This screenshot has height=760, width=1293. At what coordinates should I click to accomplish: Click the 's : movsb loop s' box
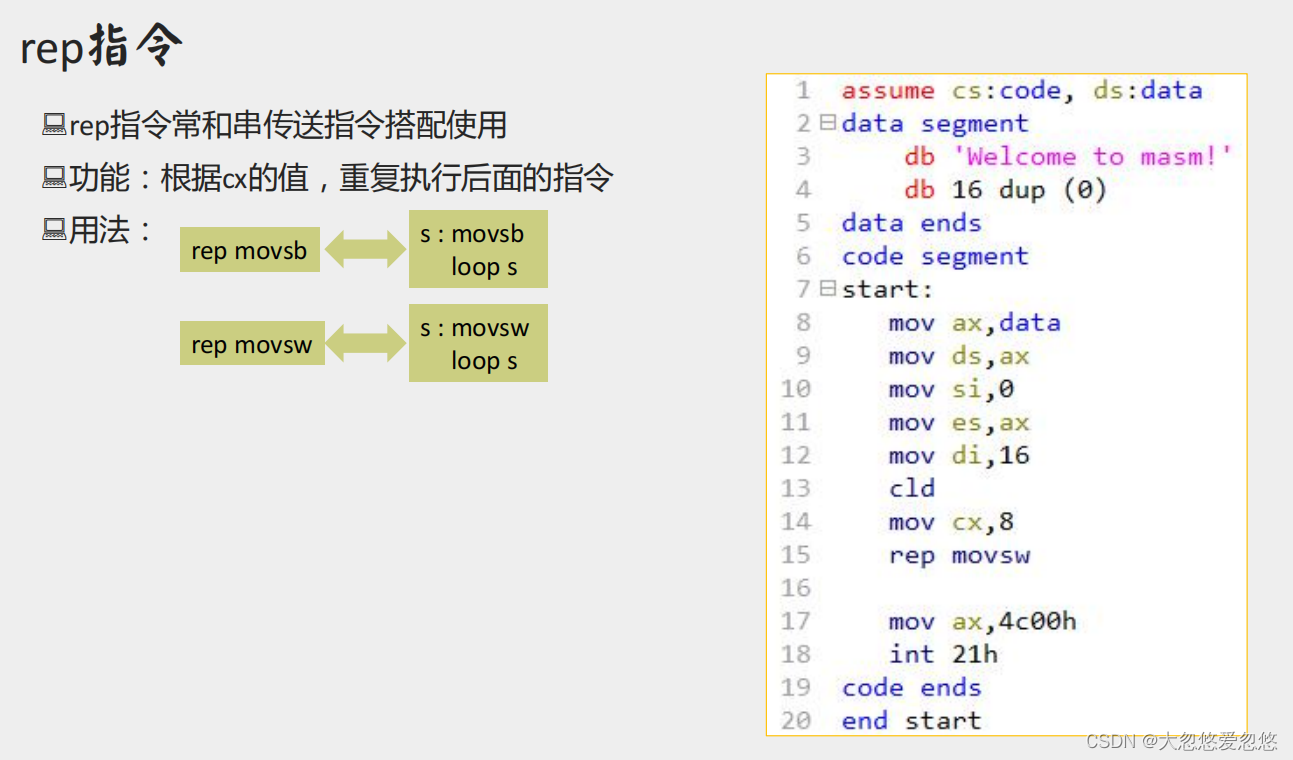(478, 249)
